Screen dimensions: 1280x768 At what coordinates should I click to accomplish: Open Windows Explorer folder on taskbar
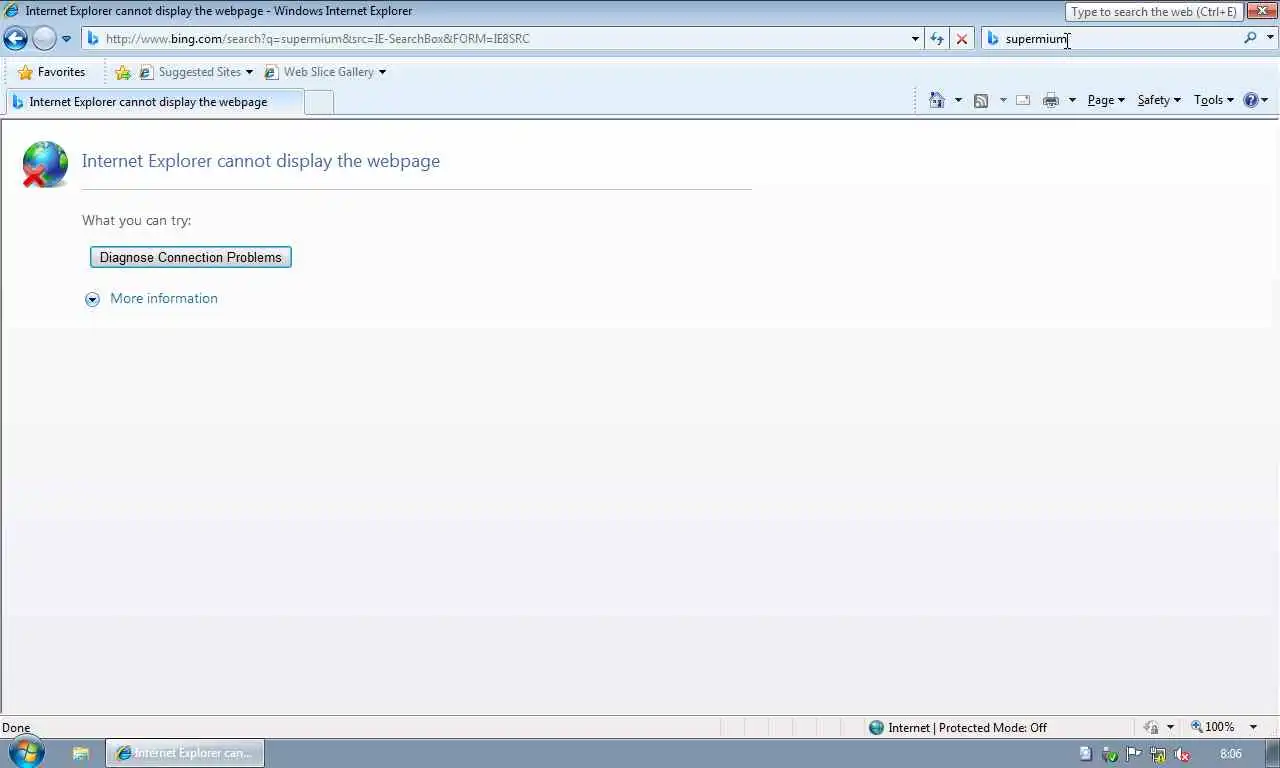pyautogui.click(x=81, y=753)
